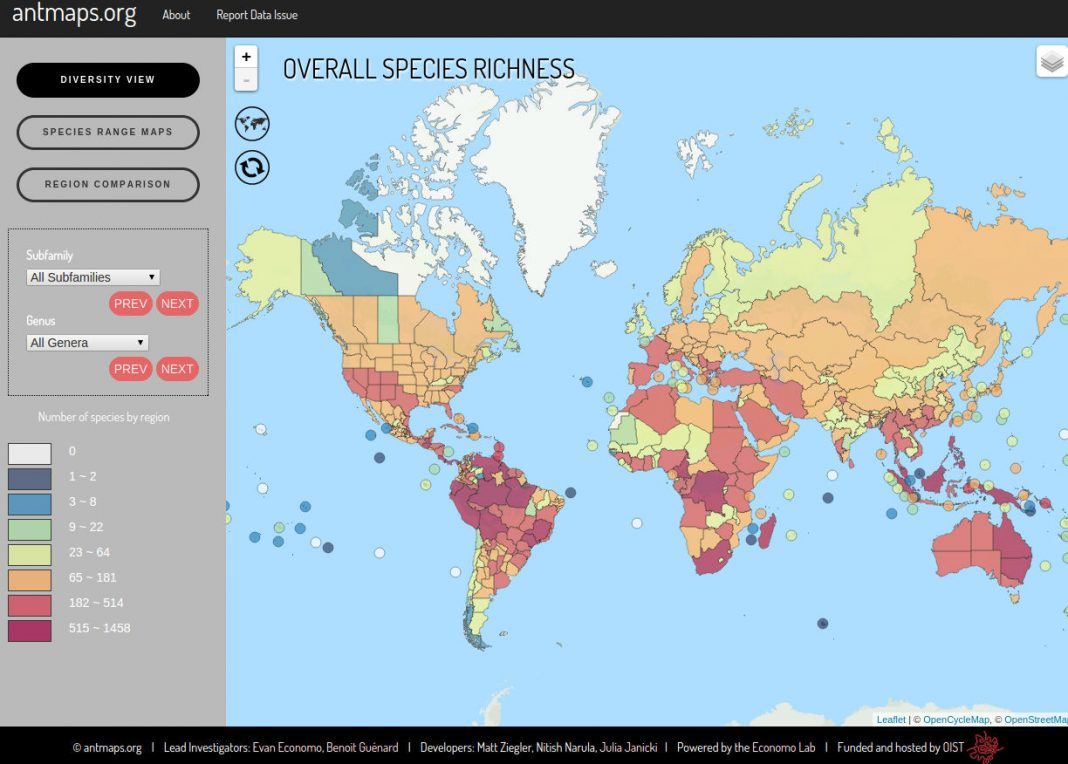Click the red OIST logo in the footer

[x=985, y=747]
